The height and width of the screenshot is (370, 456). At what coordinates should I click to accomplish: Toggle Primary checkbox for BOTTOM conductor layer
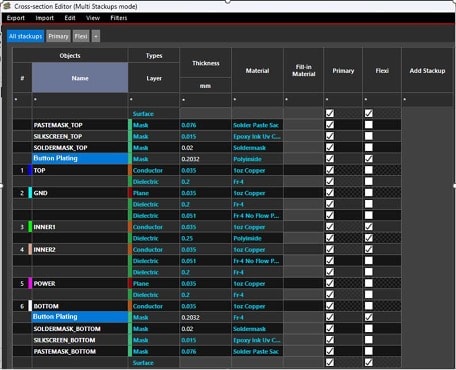[x=330, y=306]
